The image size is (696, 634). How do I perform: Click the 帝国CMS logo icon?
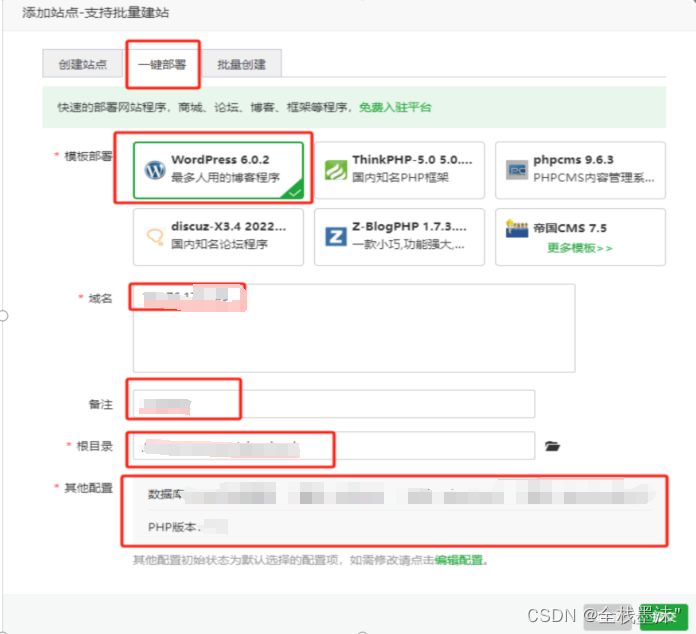click(517, 229)
